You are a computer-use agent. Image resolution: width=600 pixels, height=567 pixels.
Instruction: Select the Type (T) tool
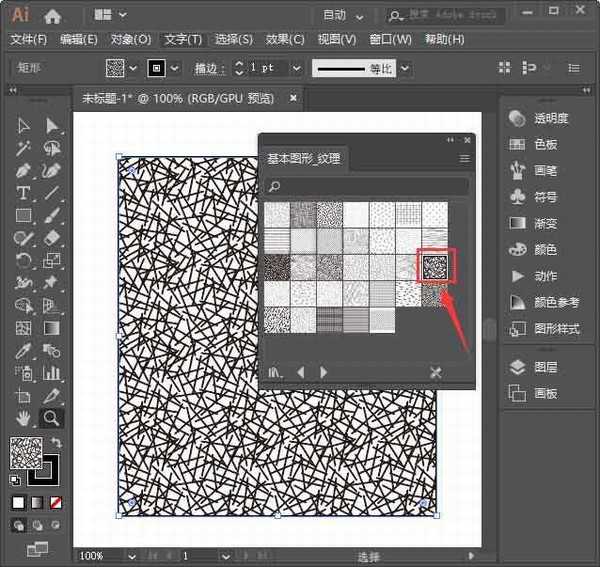click(x=24, y=192)
